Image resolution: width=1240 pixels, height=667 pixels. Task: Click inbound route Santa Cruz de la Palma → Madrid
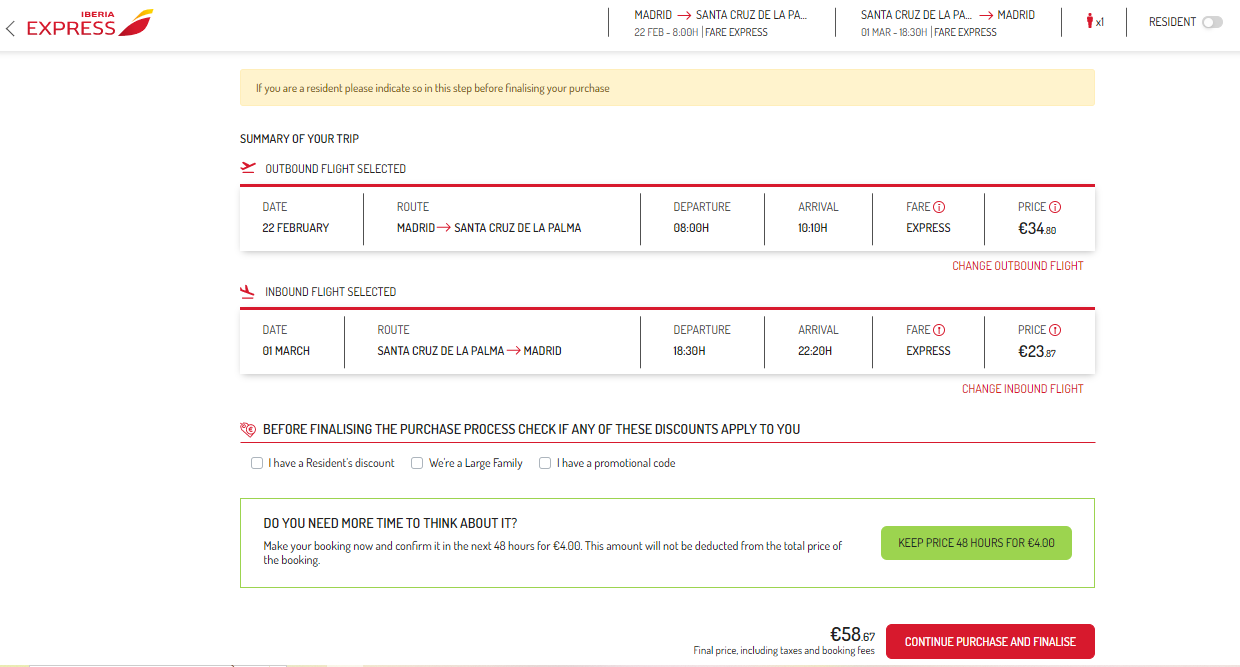coord(469,351)
